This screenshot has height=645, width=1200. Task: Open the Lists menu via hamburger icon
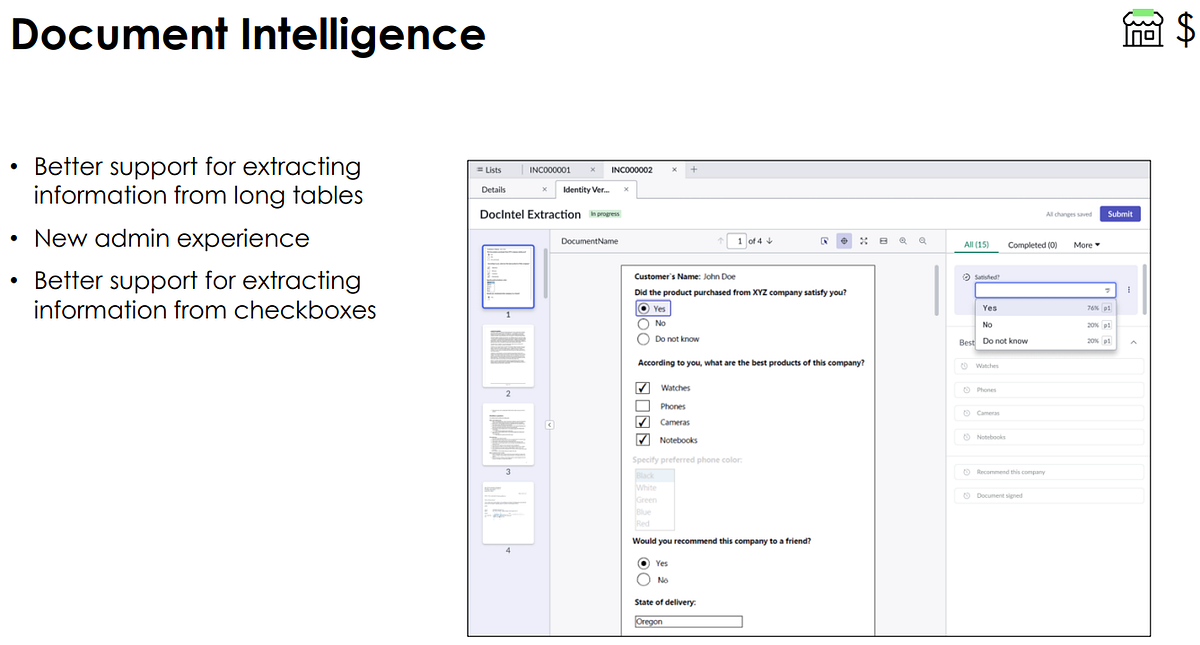(480, 169)
